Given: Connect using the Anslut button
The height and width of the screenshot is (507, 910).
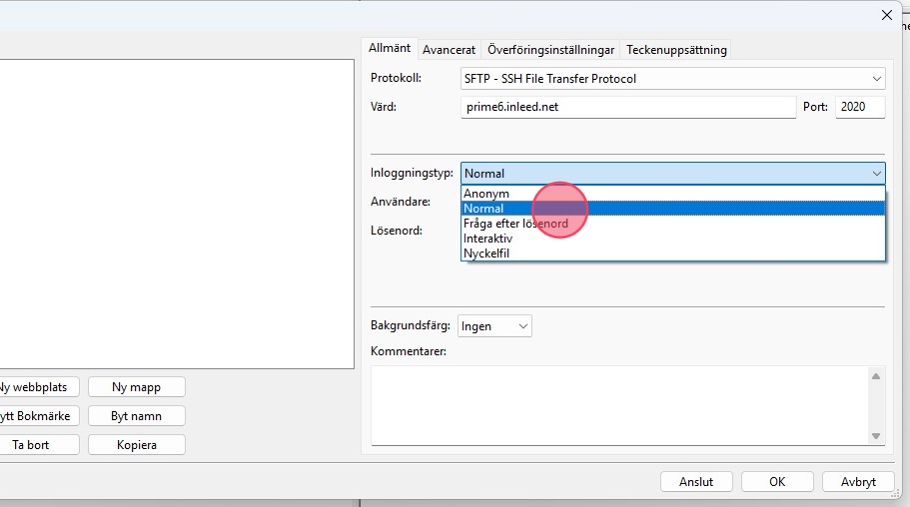Looking at the screenshot, I should [696, 482].
